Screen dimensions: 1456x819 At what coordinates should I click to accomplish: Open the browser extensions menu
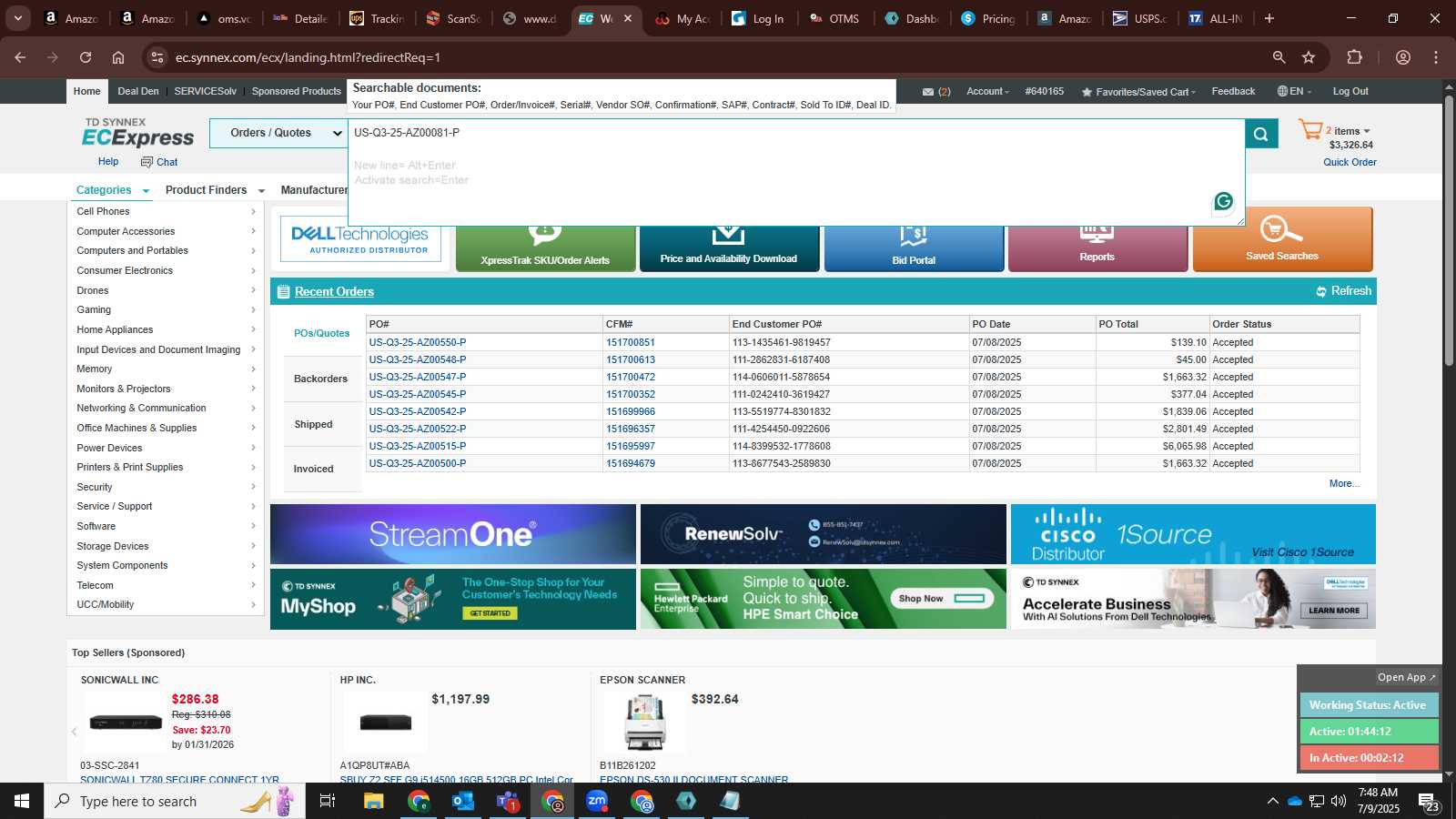click(x=1354, y=57)
